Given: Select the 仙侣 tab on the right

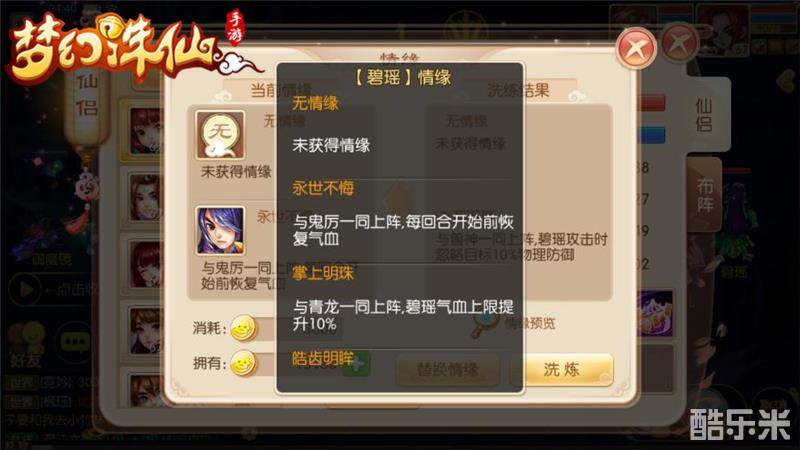Looking at the screenshot, I should [x=705, y=115].
